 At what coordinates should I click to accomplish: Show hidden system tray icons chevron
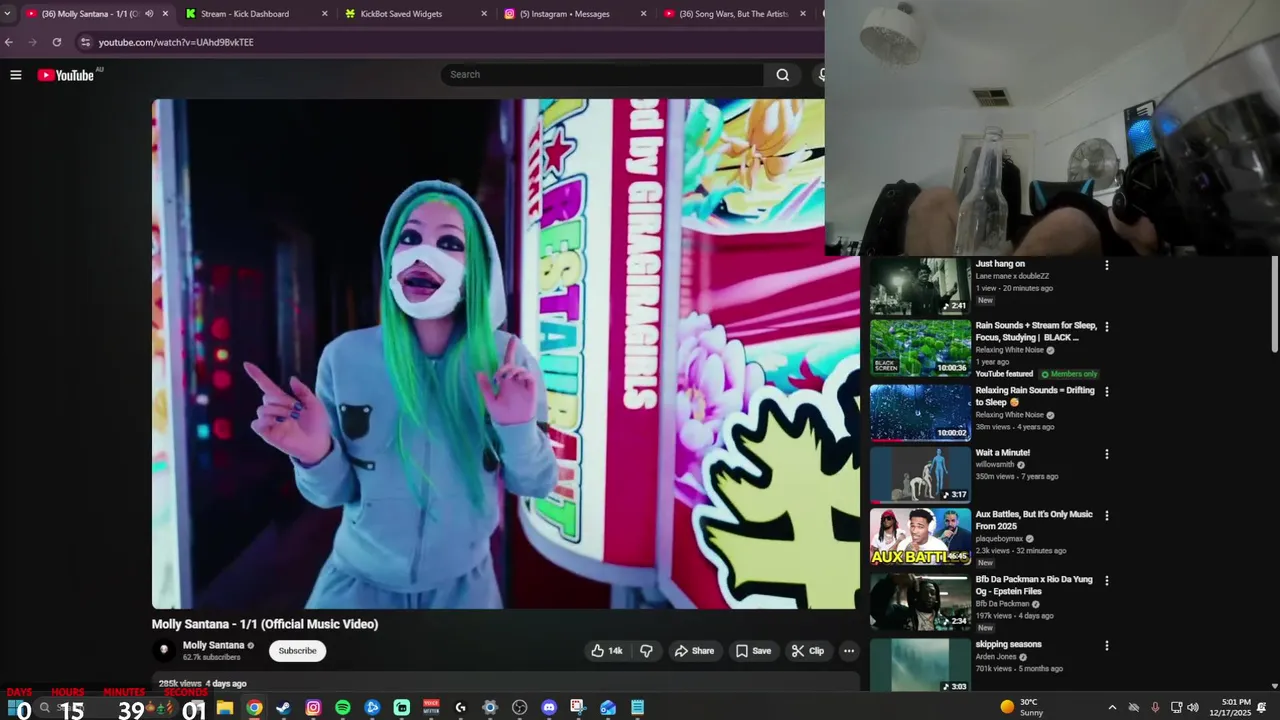[x=1111, y=708]
